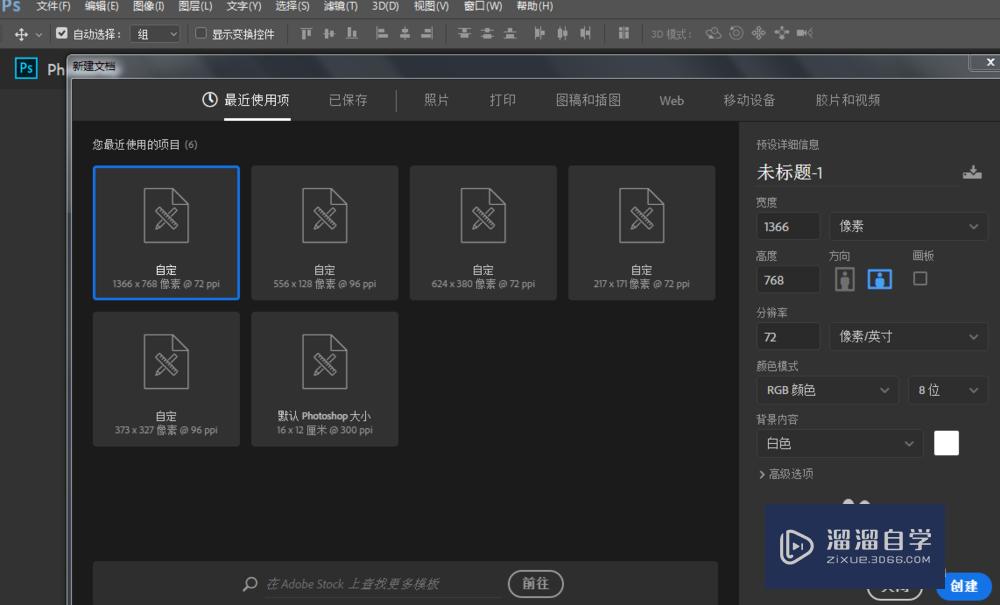The width and height of the screenshot is (1000, 605).
Task: Switch to the 已保存 tab
Action: click(348, 100)
